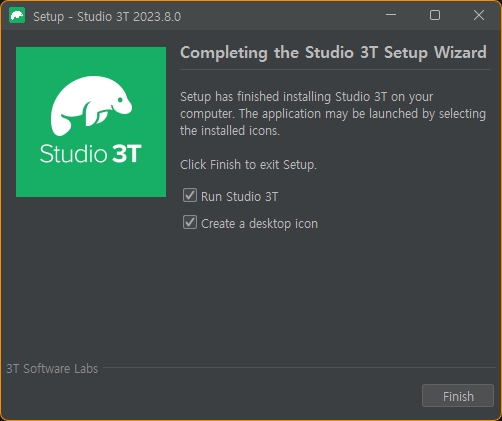Image resolution: width=502 pixels, height=421 pixels.
Task: Disable the Create a desktop icon option
Action: tap(190, 222)
